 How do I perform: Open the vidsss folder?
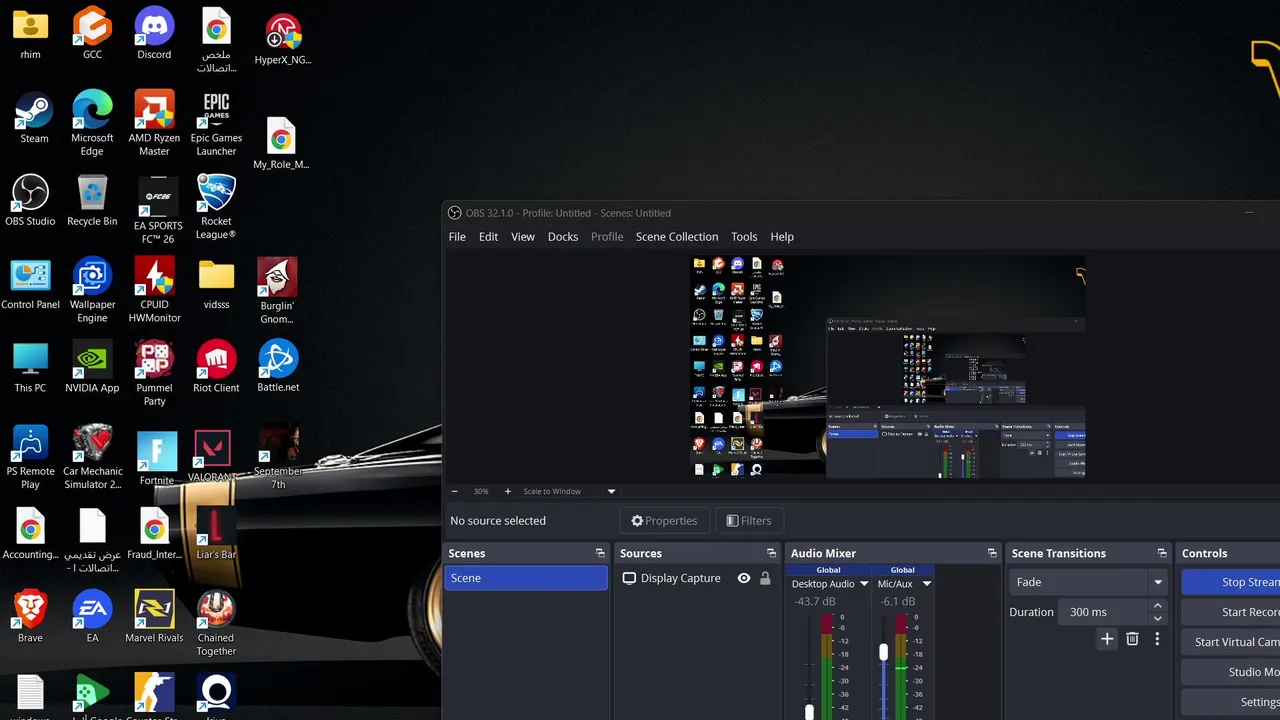pyautogui.click(x=216, y=284)
